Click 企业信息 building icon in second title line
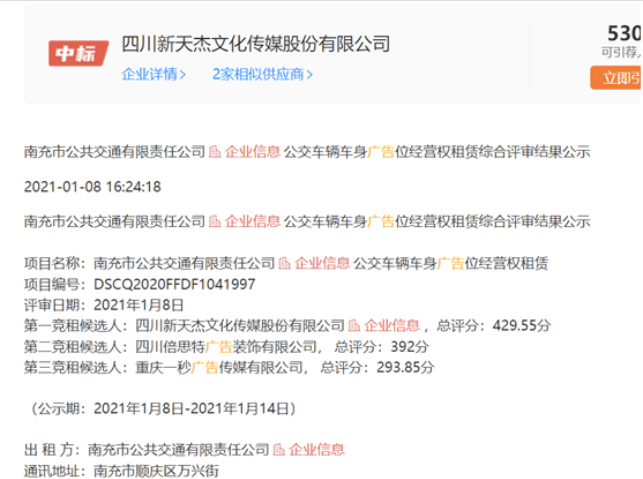 click(215, 222)
